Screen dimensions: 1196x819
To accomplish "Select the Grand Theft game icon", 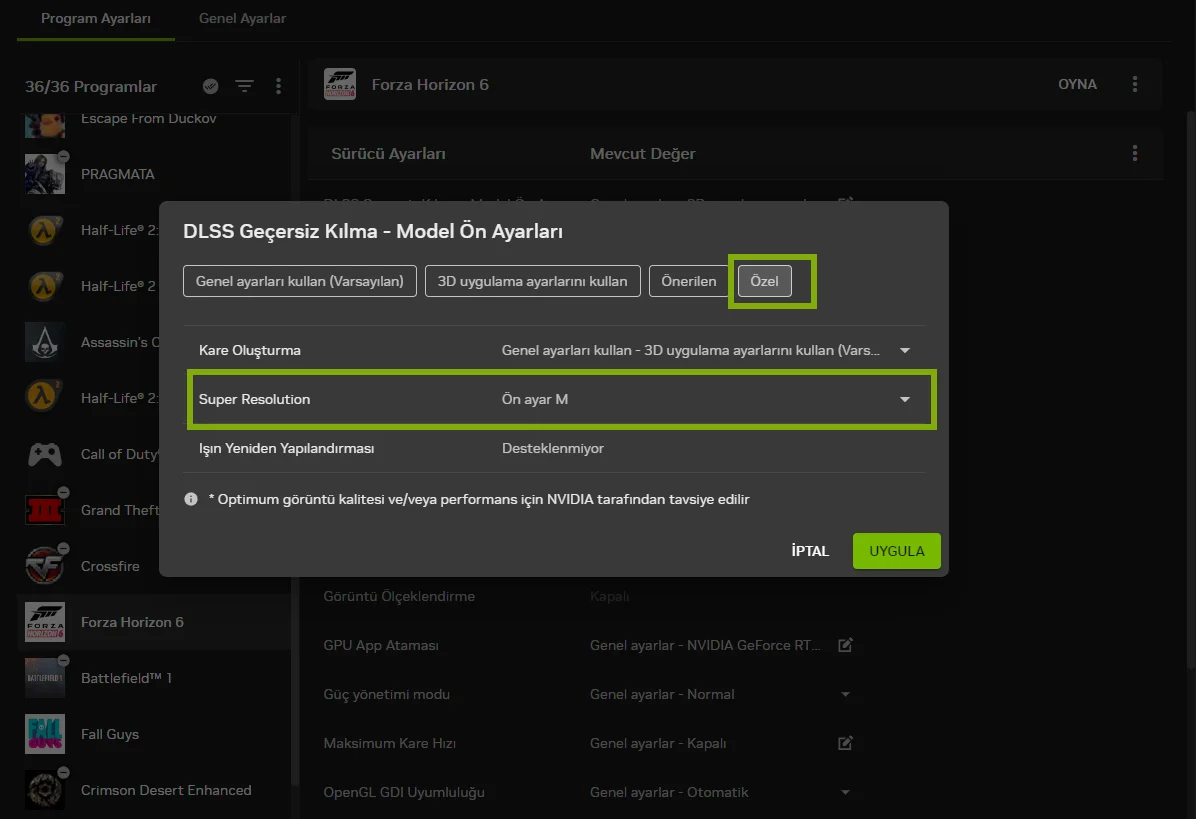I will [x=45, y=509].
